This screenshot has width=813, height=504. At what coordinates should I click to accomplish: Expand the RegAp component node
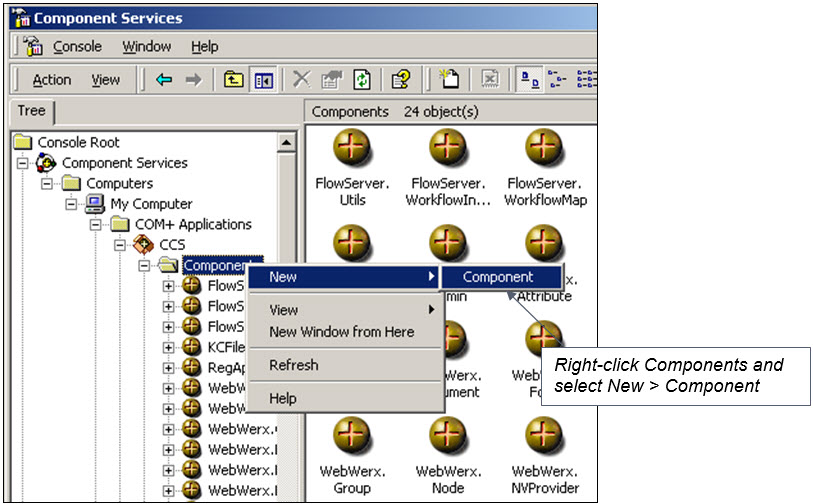tap(168, 368)
